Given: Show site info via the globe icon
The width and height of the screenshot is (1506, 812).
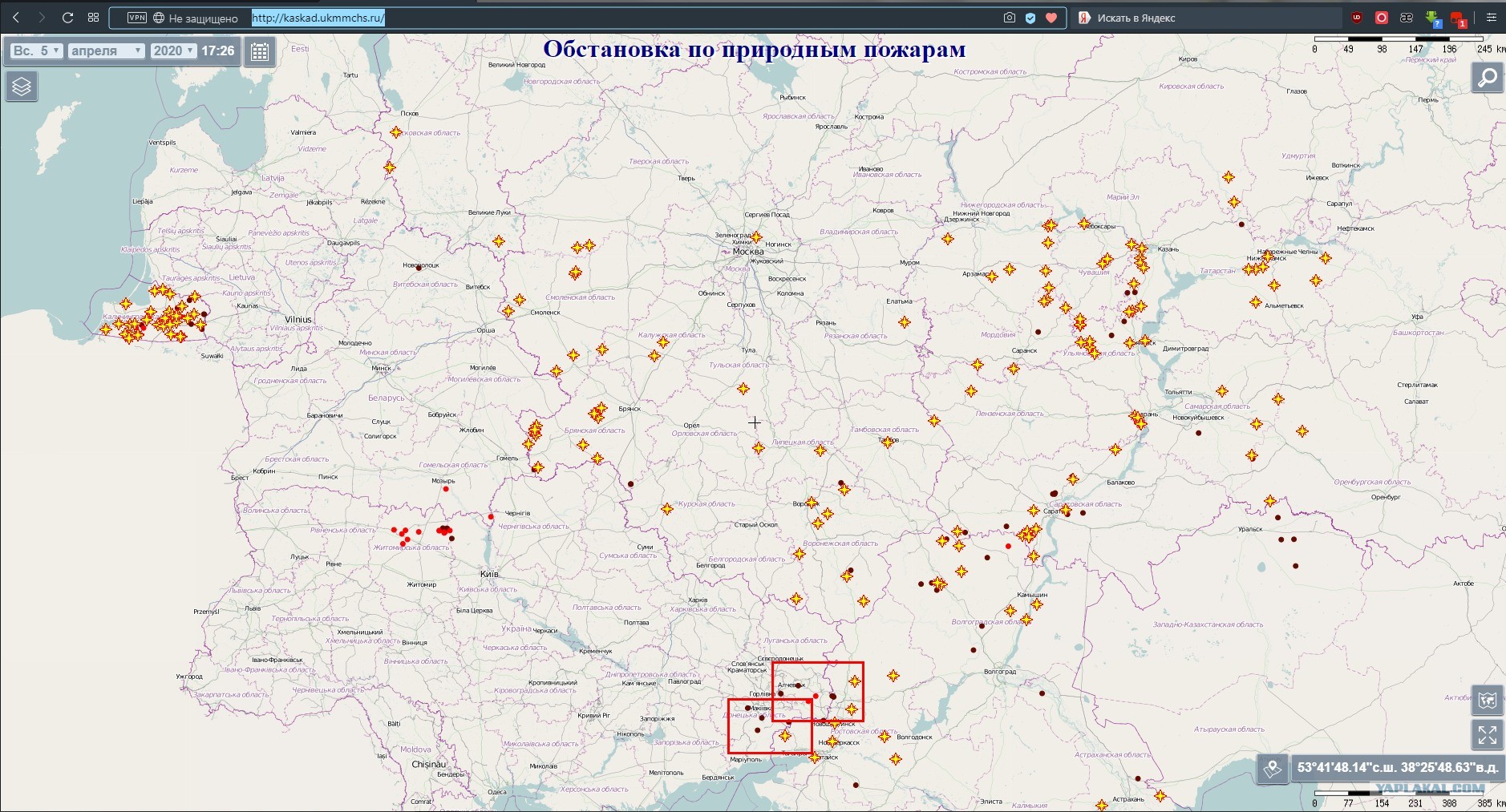Looking at the screenshot, I should coord(159,18).
